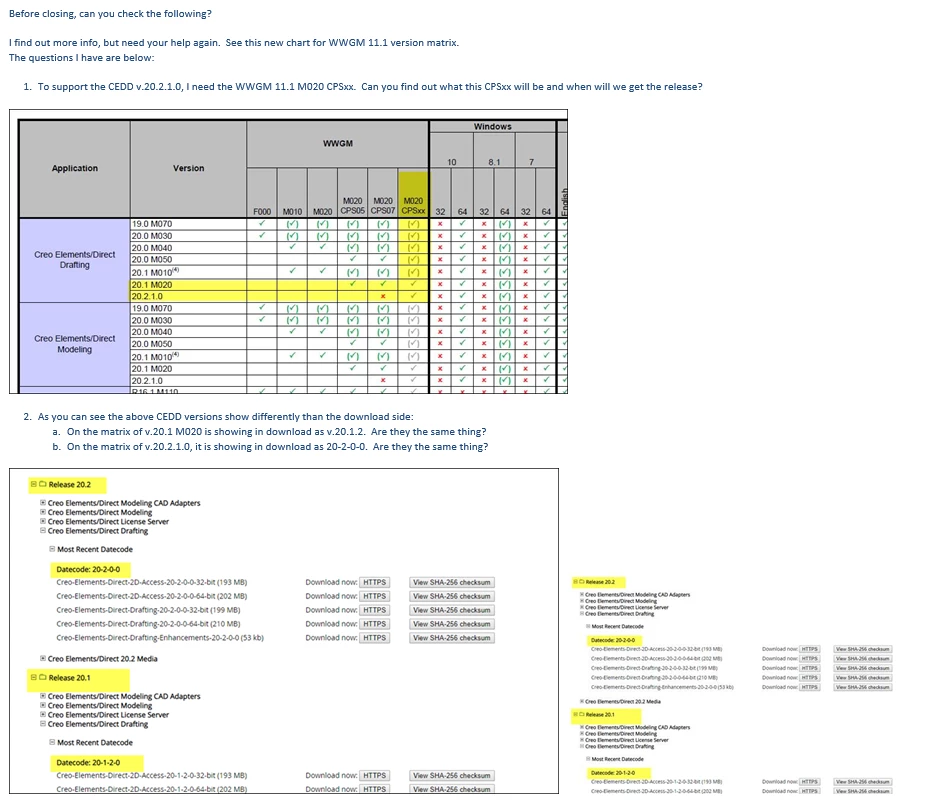This screenshot has width=941, height=807.
Task: Expand Modeling CAD Adapters under Release 20.1, large tree
Action: (x=43, y=696)
